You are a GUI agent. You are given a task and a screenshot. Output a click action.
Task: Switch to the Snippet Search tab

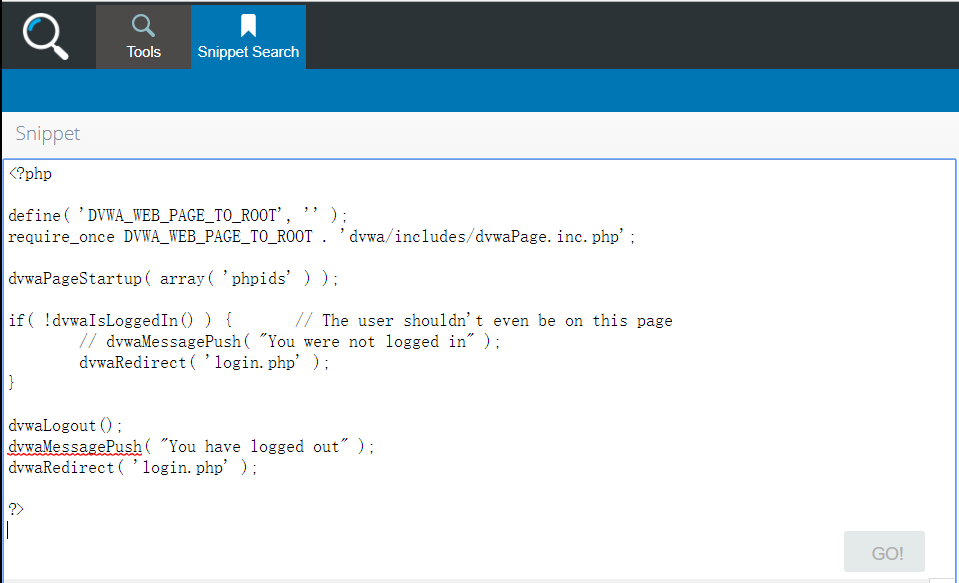pos(248,37)
